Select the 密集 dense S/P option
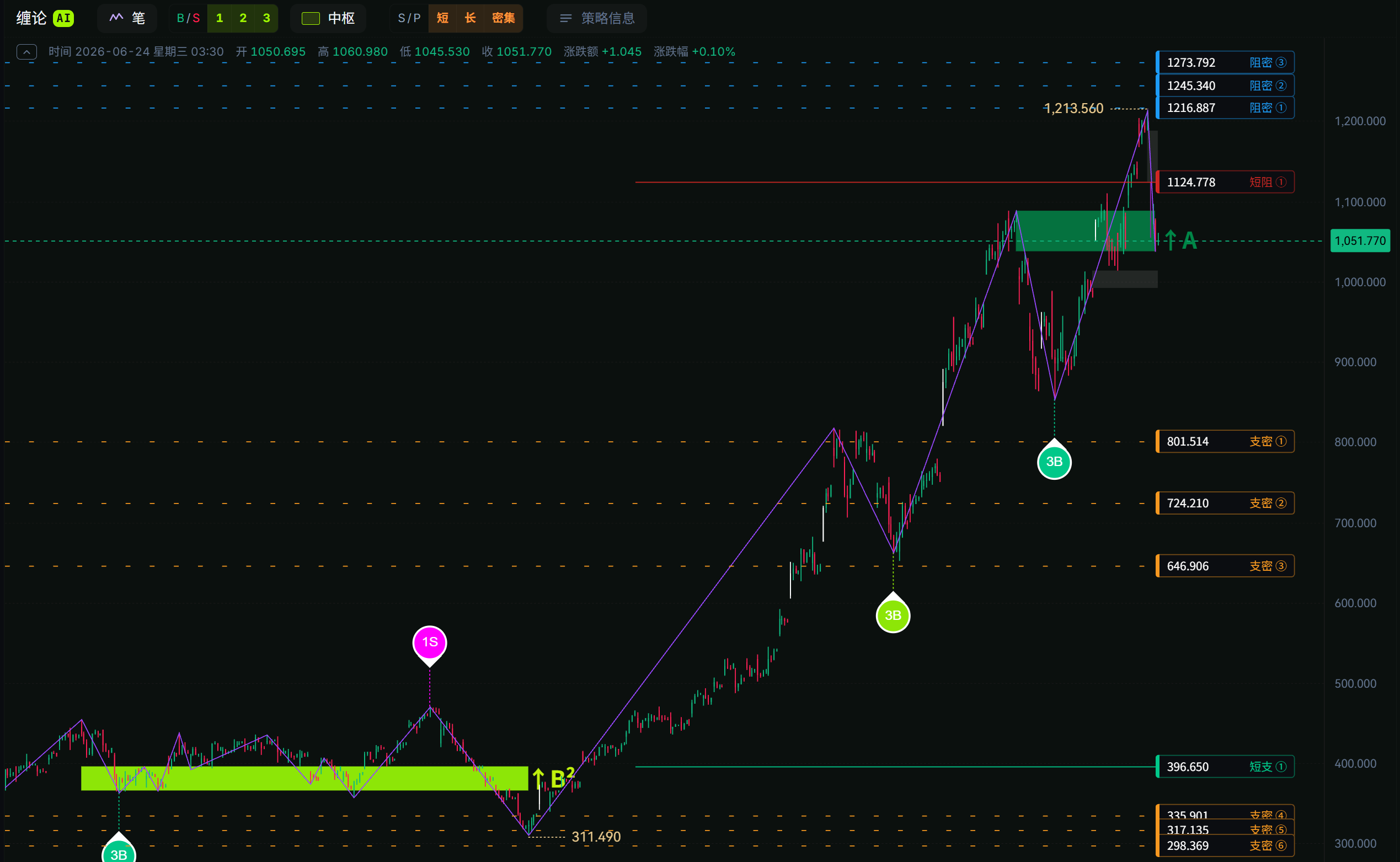Image resolution: width=1400 pixels, height=862 pixels. point(503,18)
